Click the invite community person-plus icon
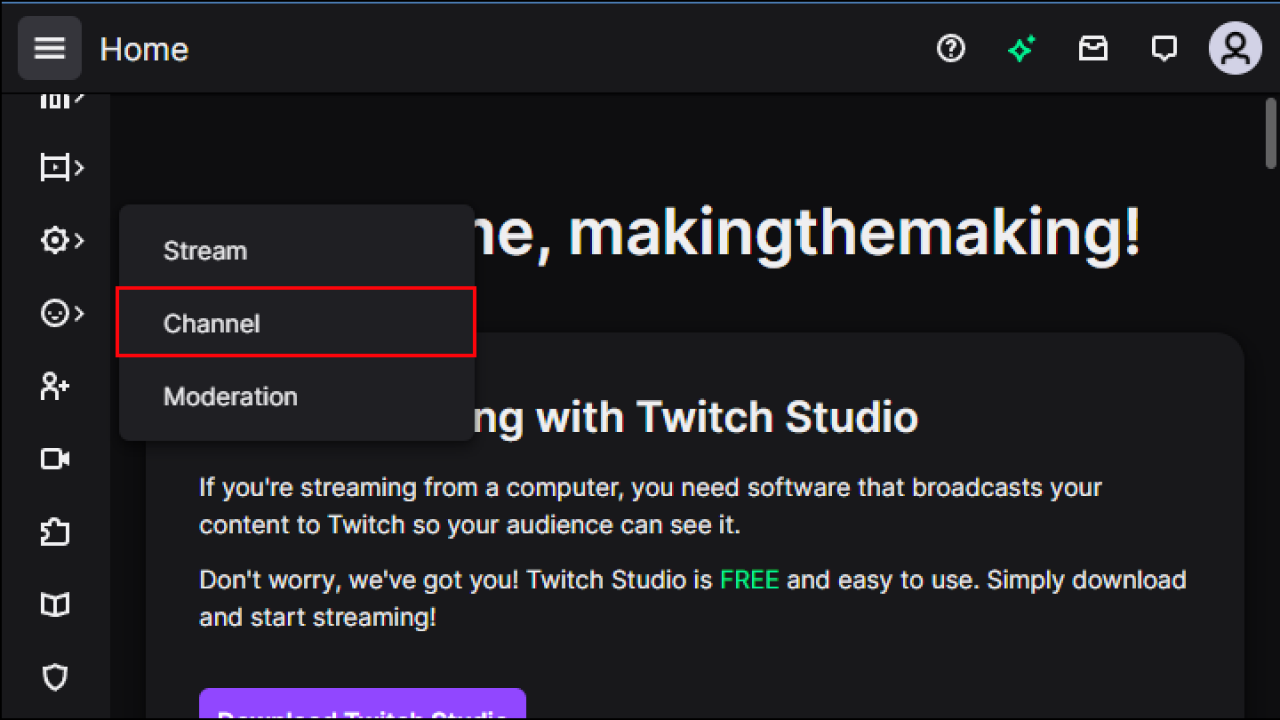The height and width of the screenshot is (720, 1280). pyautogui.click(x=54, y=386)
